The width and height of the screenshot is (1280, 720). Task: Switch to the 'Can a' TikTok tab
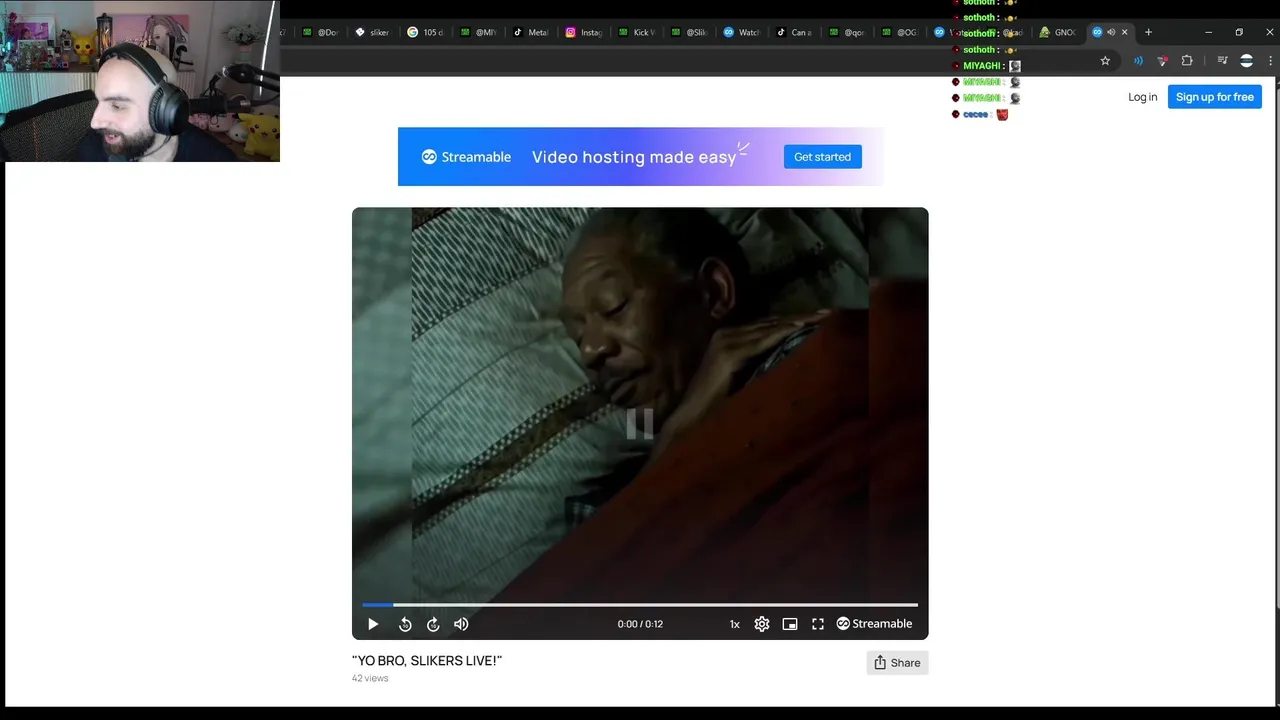[795, 32]
